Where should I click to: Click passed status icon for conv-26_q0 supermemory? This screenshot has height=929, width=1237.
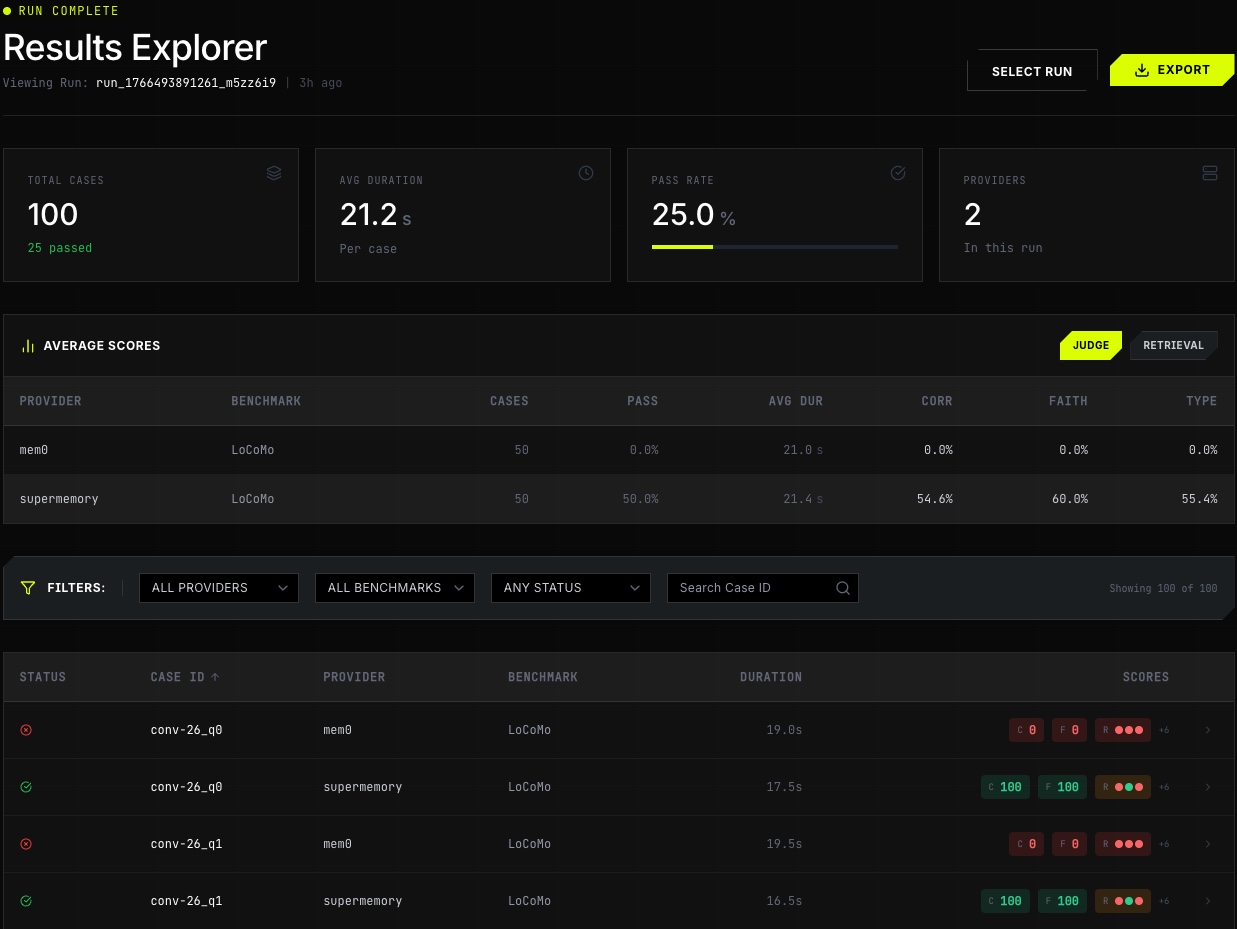click(x=26, y=787)
